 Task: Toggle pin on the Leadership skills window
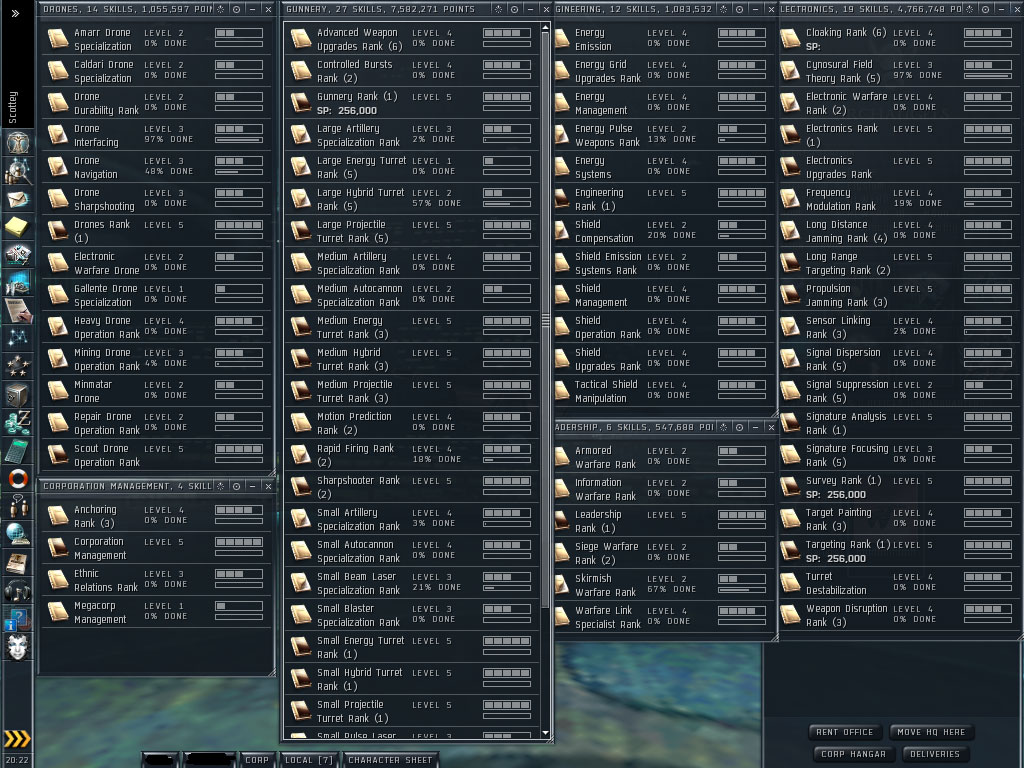pyautogui.click(x=724, y=427)
